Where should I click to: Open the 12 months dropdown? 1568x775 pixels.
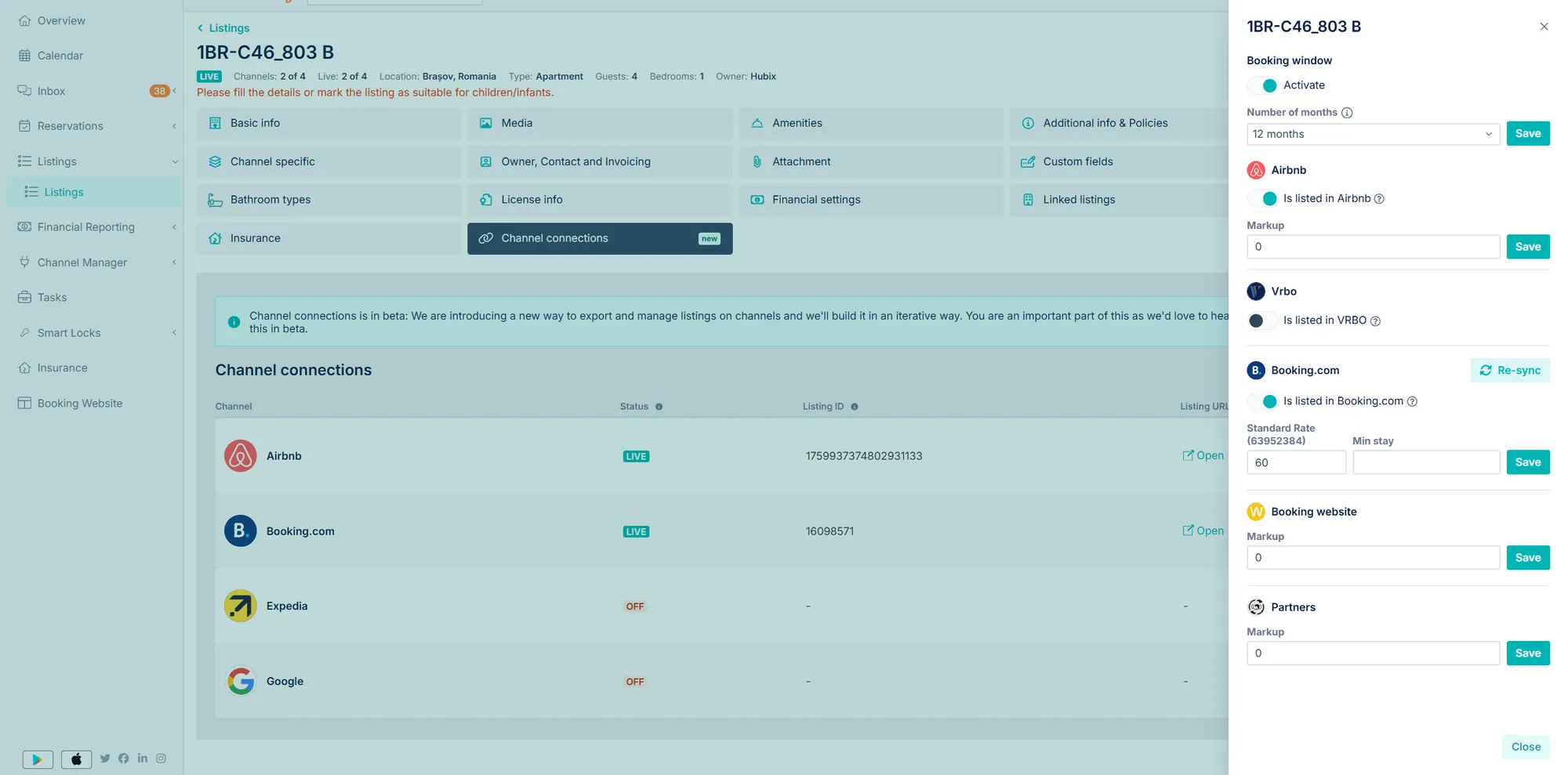(x=1374, y=134)
